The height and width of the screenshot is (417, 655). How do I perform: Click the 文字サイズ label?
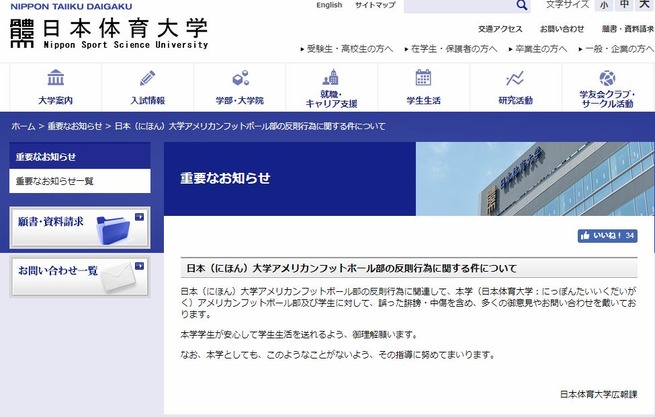[567, 5]
